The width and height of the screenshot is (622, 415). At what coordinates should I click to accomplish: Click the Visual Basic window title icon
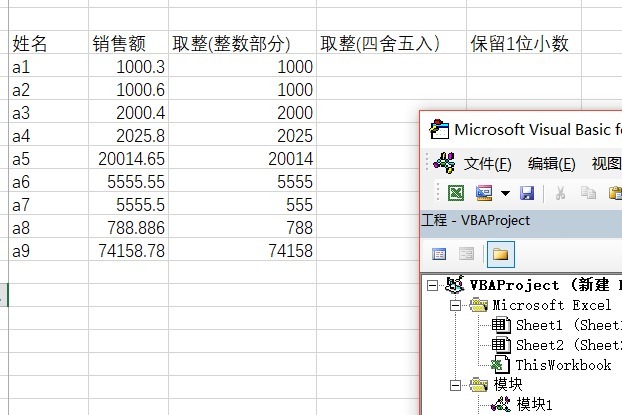pyautogui.click(x=439, y=129)
